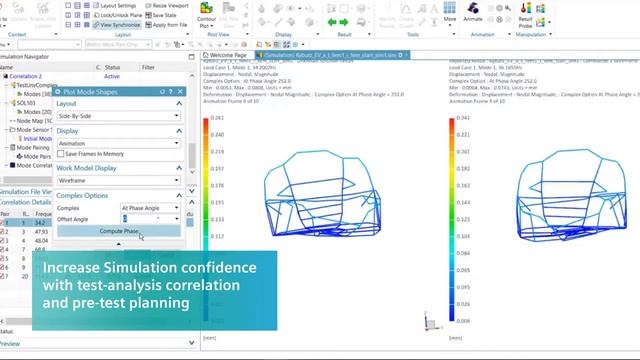Click the Layout Settings option

coord(115,5)
